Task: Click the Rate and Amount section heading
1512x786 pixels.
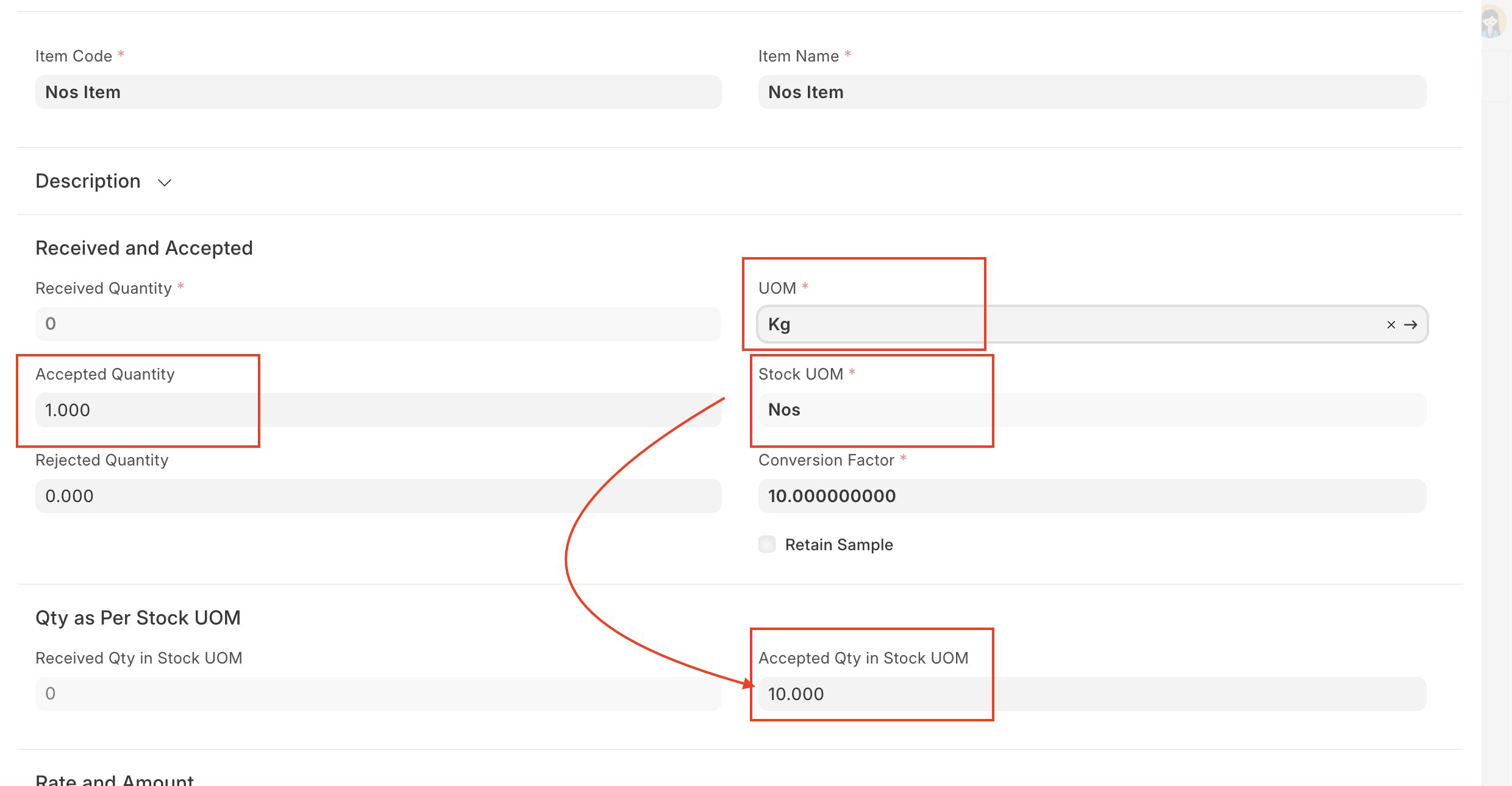Action: tap(115, 780)
